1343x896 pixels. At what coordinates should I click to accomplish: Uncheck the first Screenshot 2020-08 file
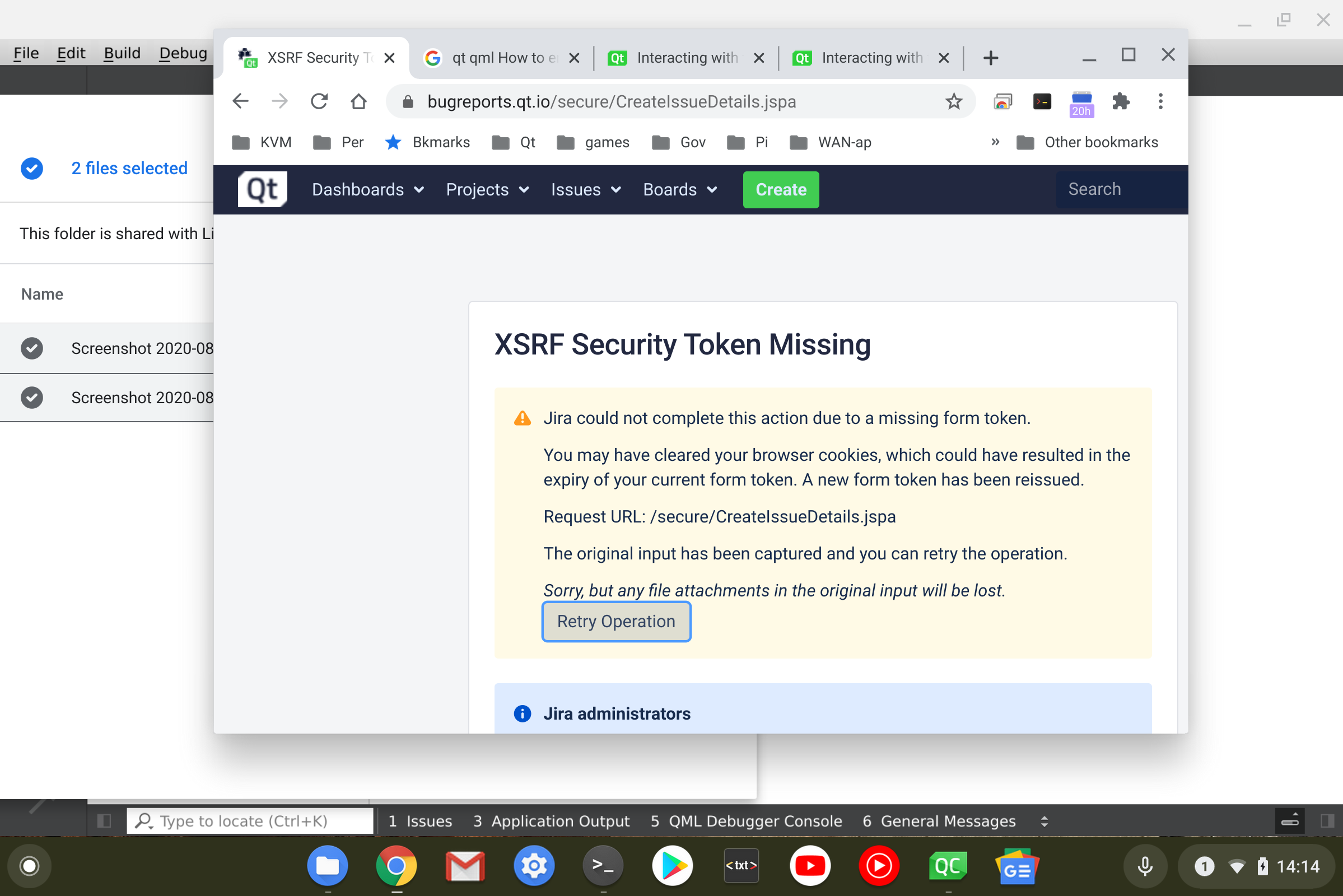point(32,348)
